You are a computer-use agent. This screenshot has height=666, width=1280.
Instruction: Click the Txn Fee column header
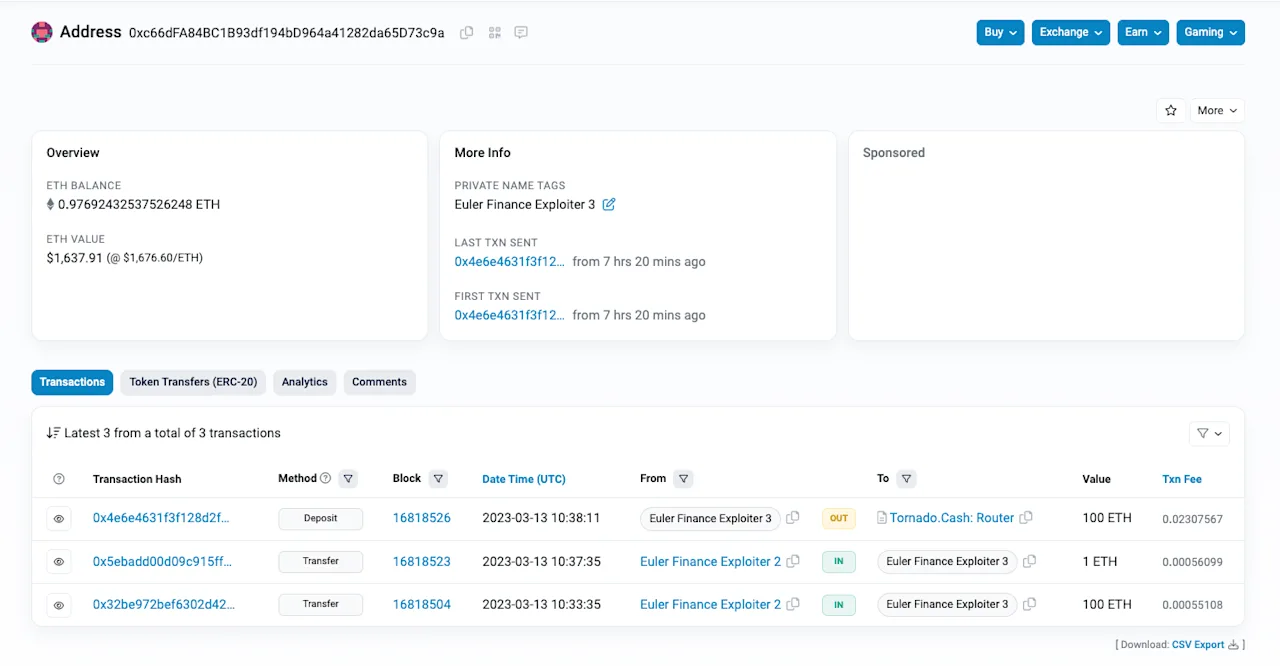tap(1182, 479)
